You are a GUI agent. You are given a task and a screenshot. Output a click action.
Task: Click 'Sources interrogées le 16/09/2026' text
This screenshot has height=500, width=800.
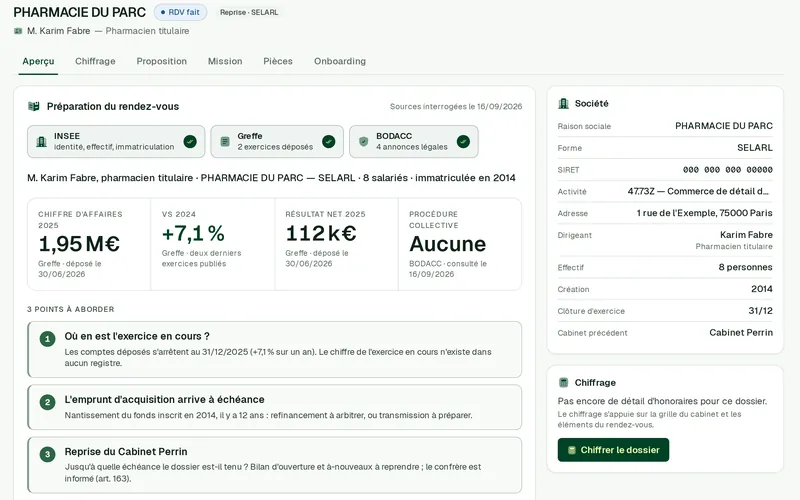pos(456,107)
